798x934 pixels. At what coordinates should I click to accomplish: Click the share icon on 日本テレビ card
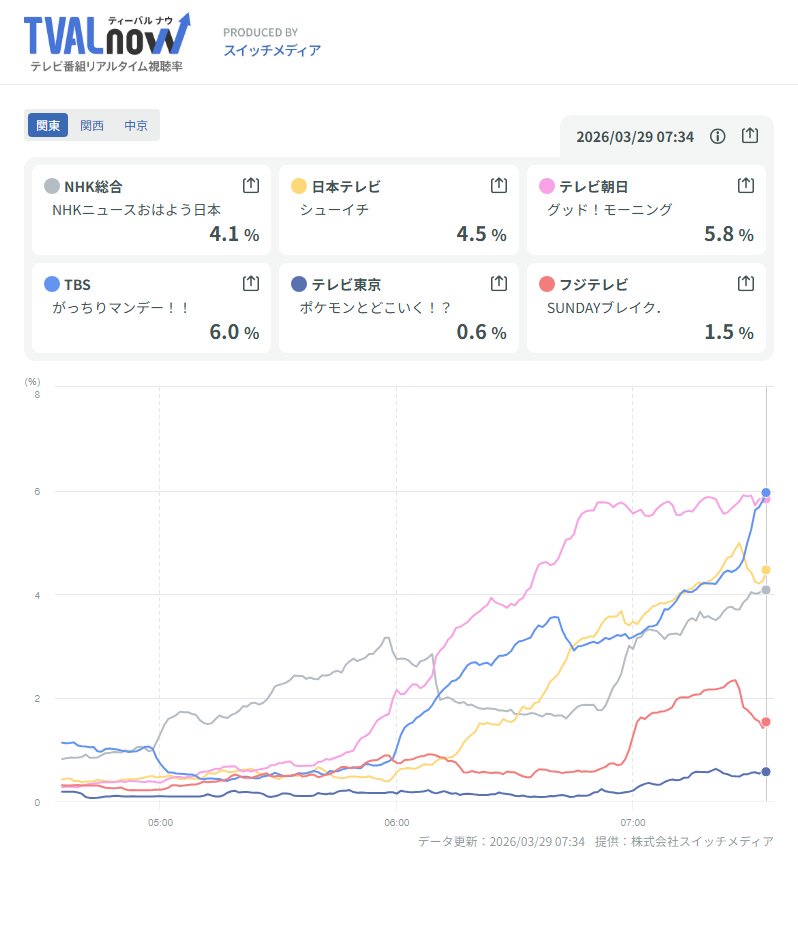(498, 185)
